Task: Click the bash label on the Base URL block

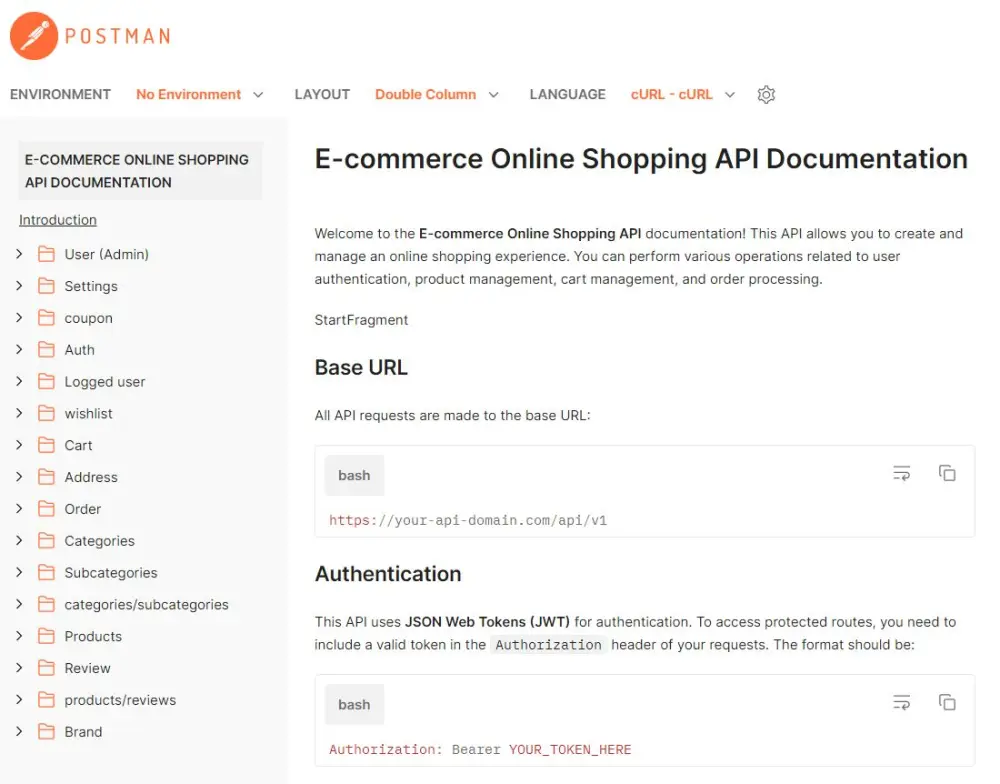Action: click(354, 475)
